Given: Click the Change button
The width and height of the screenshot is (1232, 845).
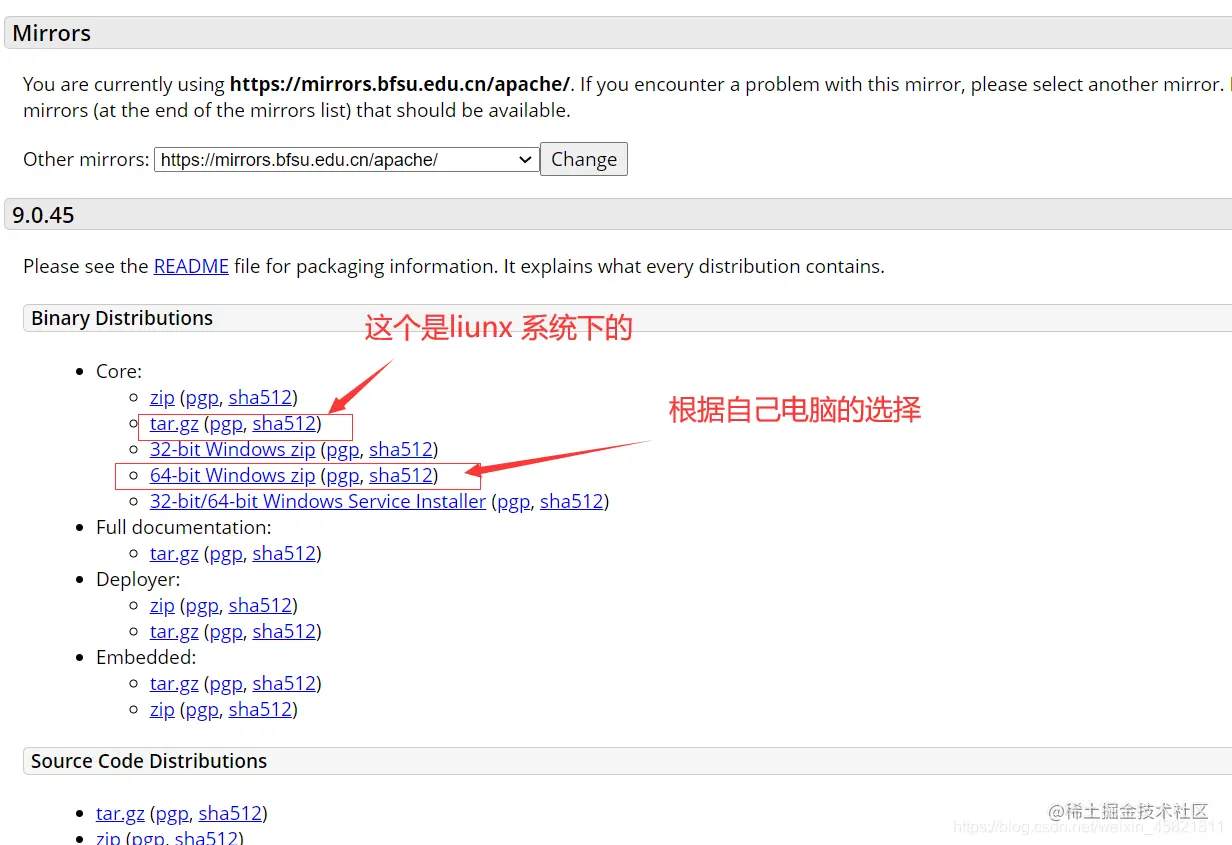Looking at the screenshot, I should pyautogui.click(x=583, y=159).
